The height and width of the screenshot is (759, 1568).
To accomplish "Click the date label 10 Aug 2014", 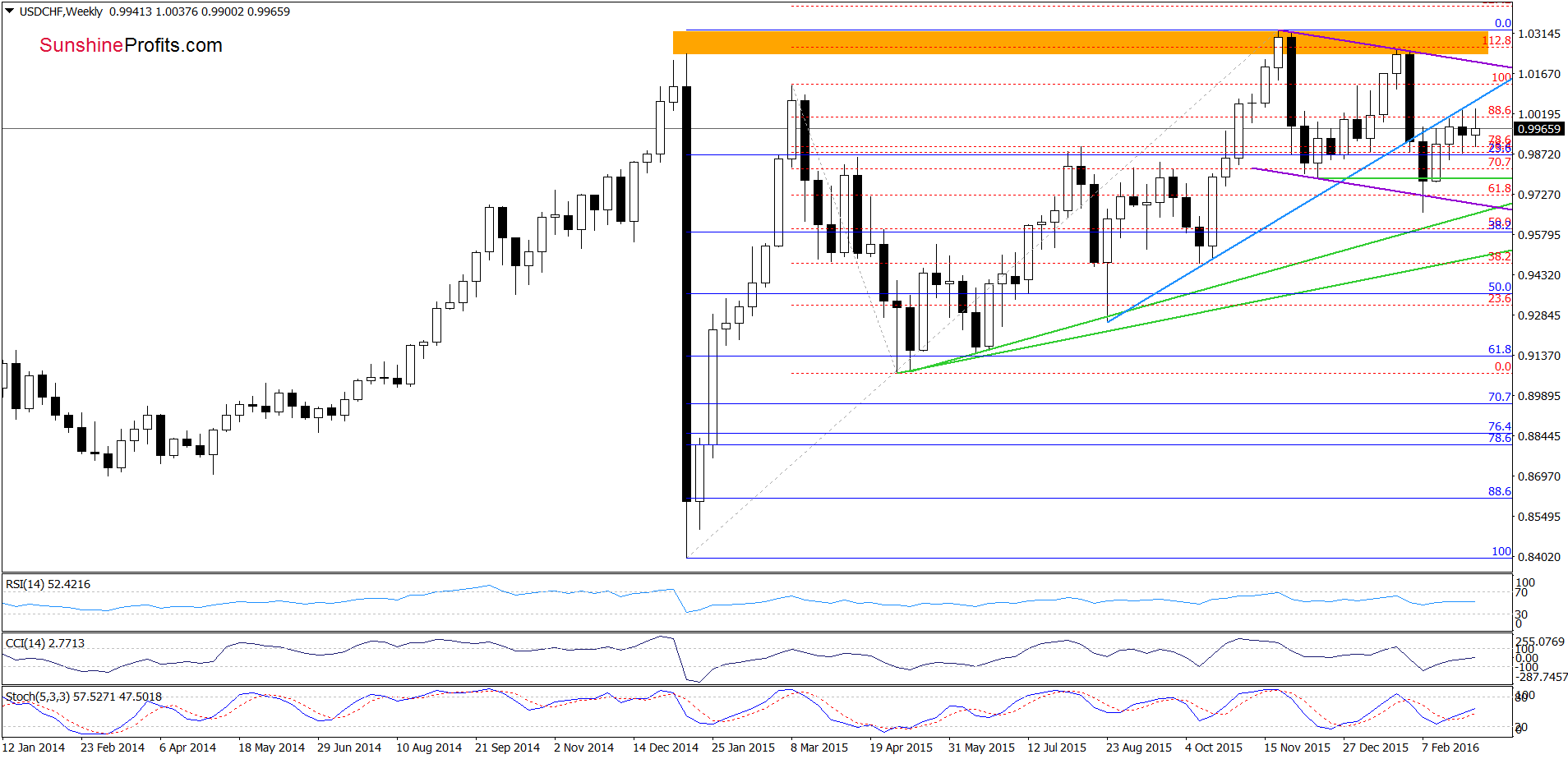I will (429, 747).
